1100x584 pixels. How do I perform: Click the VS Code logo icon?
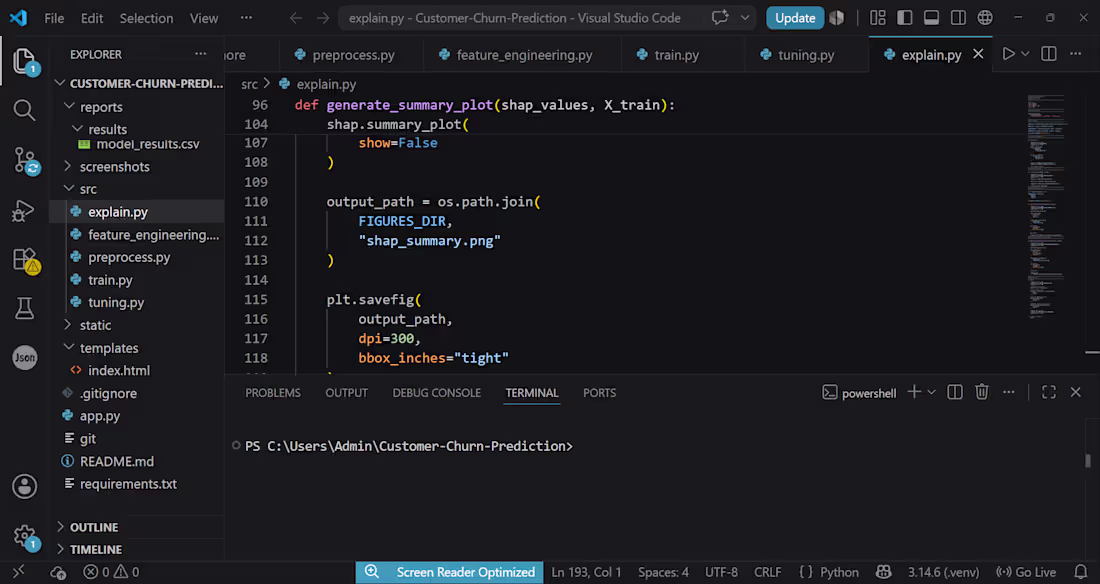(18, 18)
